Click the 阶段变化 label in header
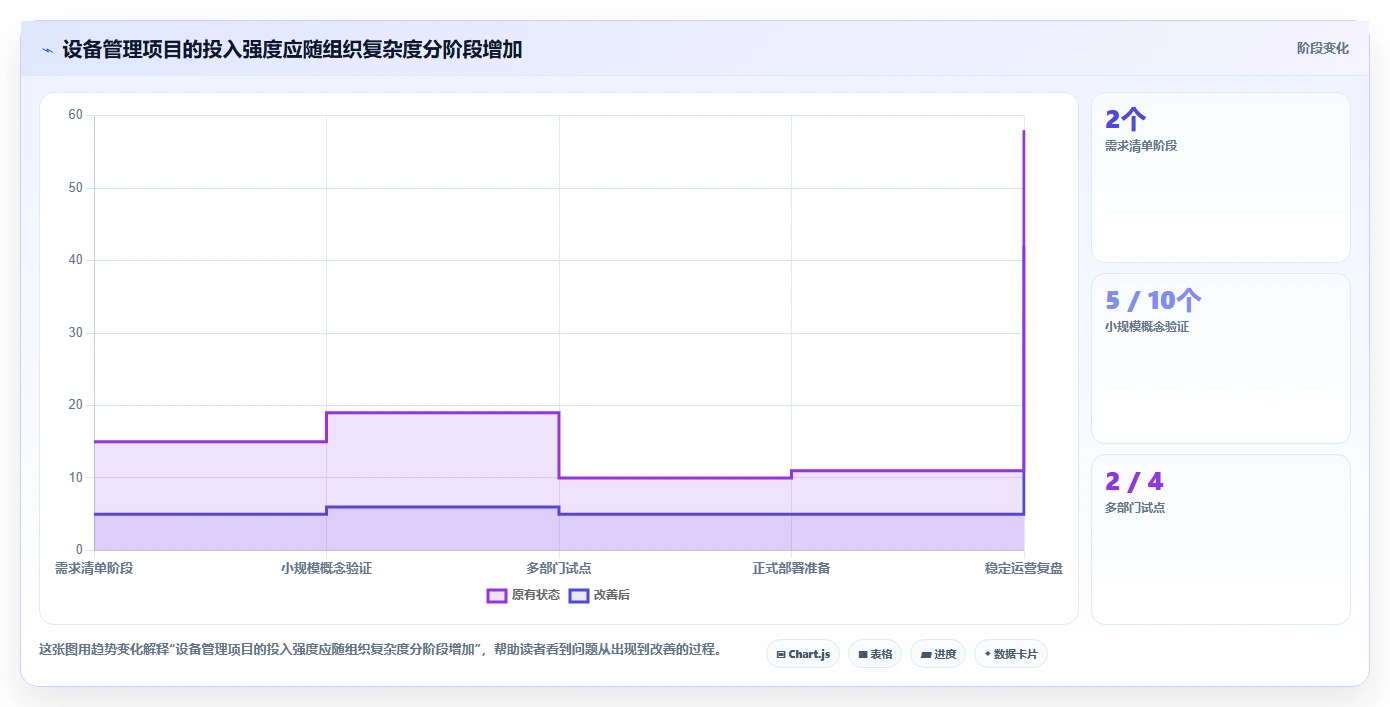The width and height of the screenshot is (1390, 707). [1322, 48]
